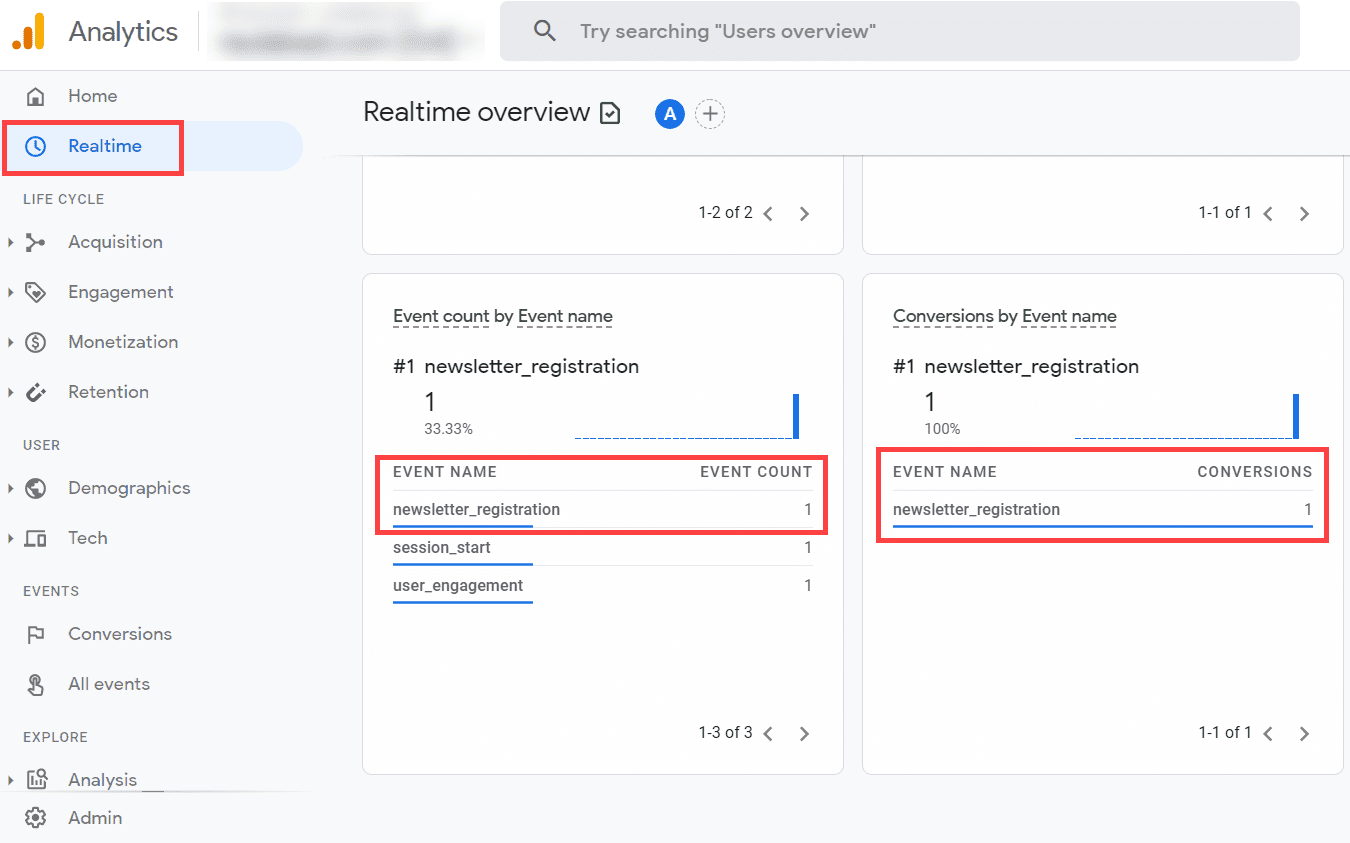Previous page arrow in 1-3 of 3 card

tap(768, 733)
